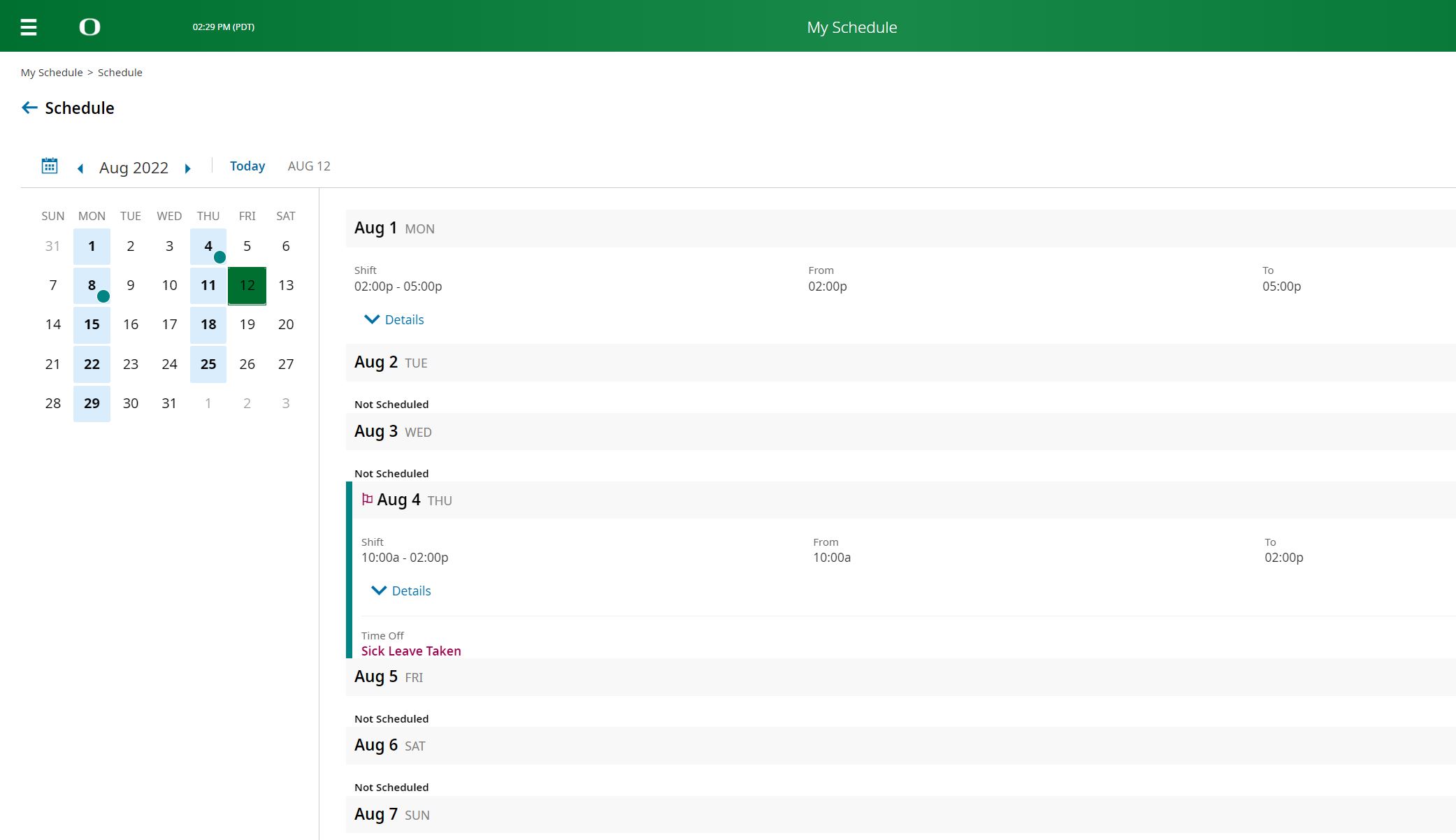This screenshot has height=840, width=1456.
Task: Select August 4 in the calendar
Action: (208, 247)
